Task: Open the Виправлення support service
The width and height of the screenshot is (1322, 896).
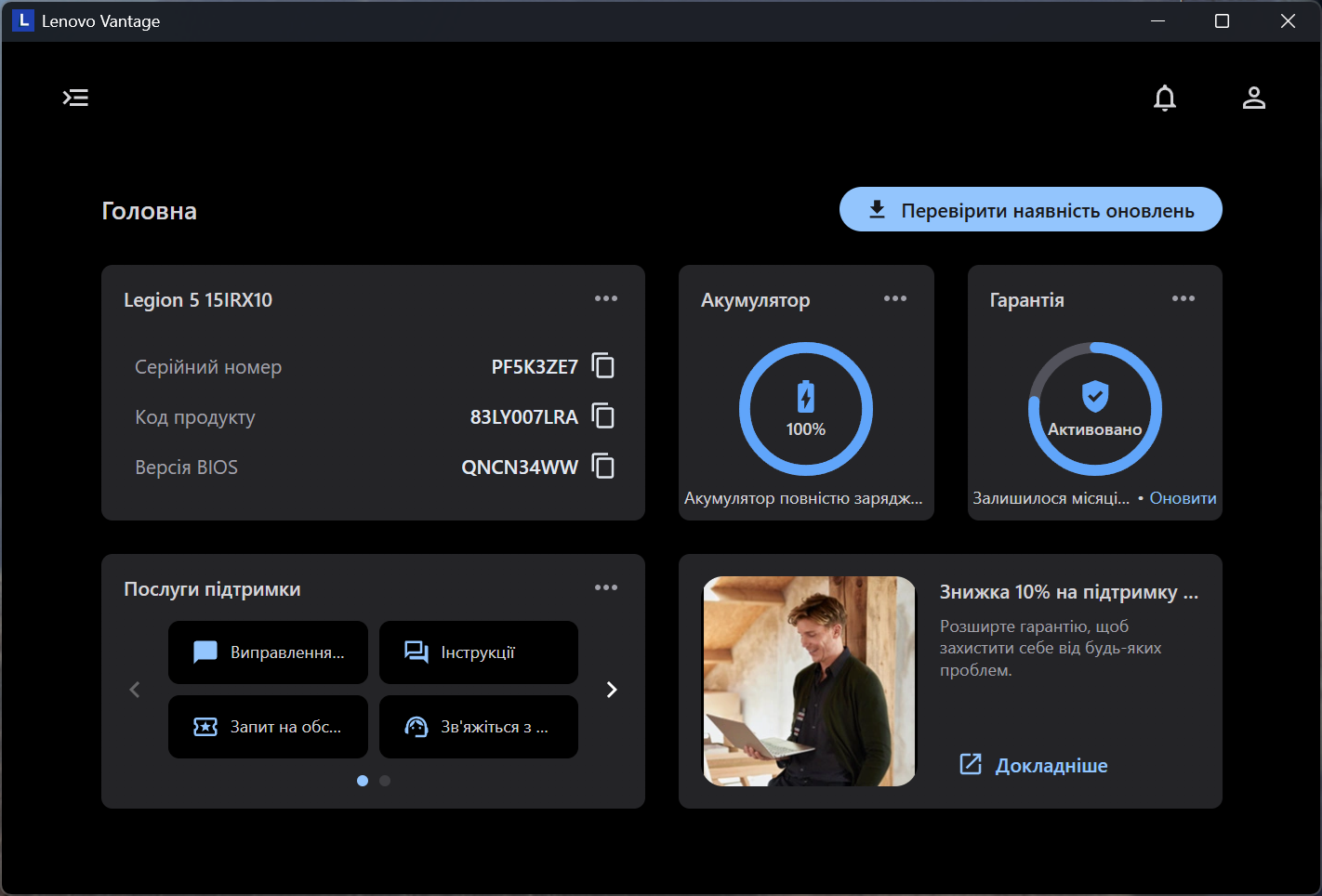Action: pos(268,652)
